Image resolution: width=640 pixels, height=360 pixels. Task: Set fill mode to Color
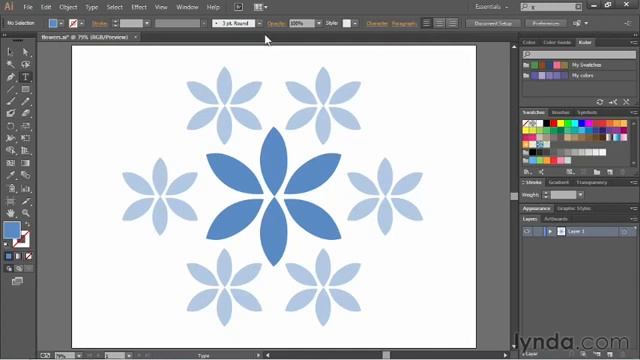tap(9, 256)
